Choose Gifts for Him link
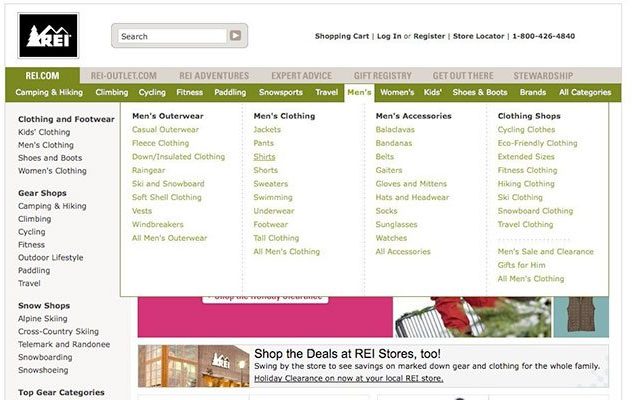 521,265
